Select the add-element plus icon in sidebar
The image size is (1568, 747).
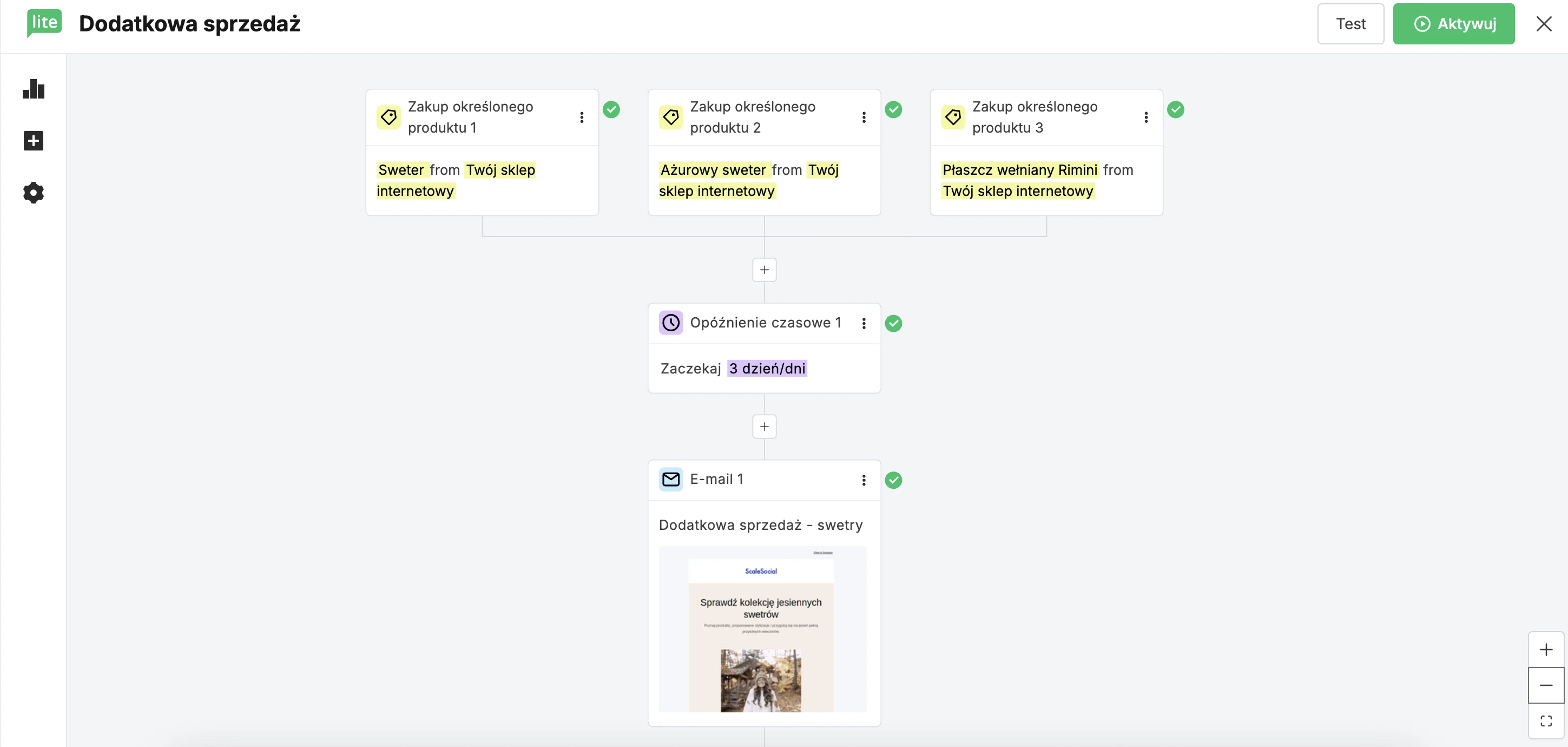point(34,141)
